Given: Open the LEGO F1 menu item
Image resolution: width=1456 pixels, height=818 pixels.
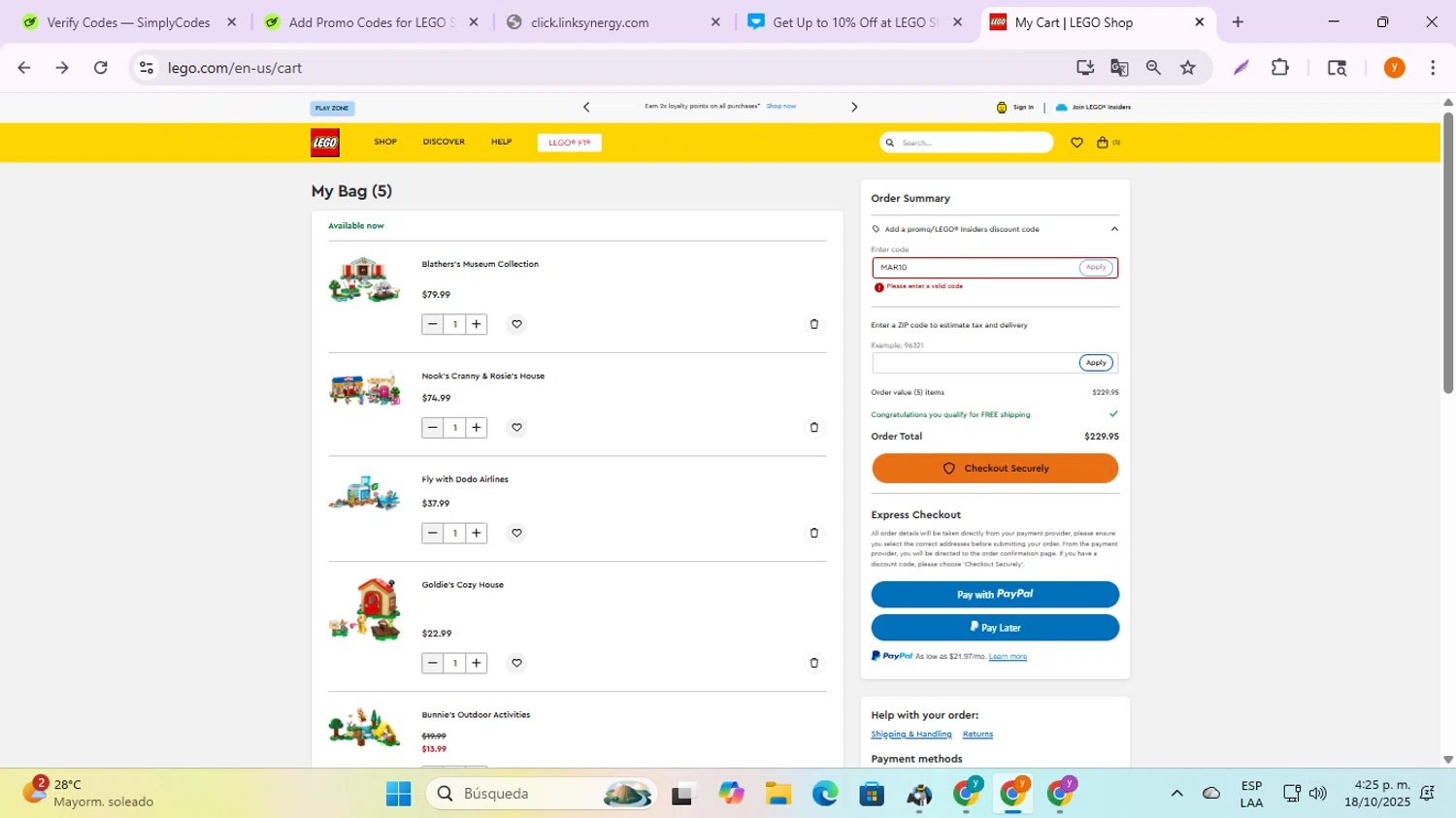Looking at the screenshot, I should [570, 143].
